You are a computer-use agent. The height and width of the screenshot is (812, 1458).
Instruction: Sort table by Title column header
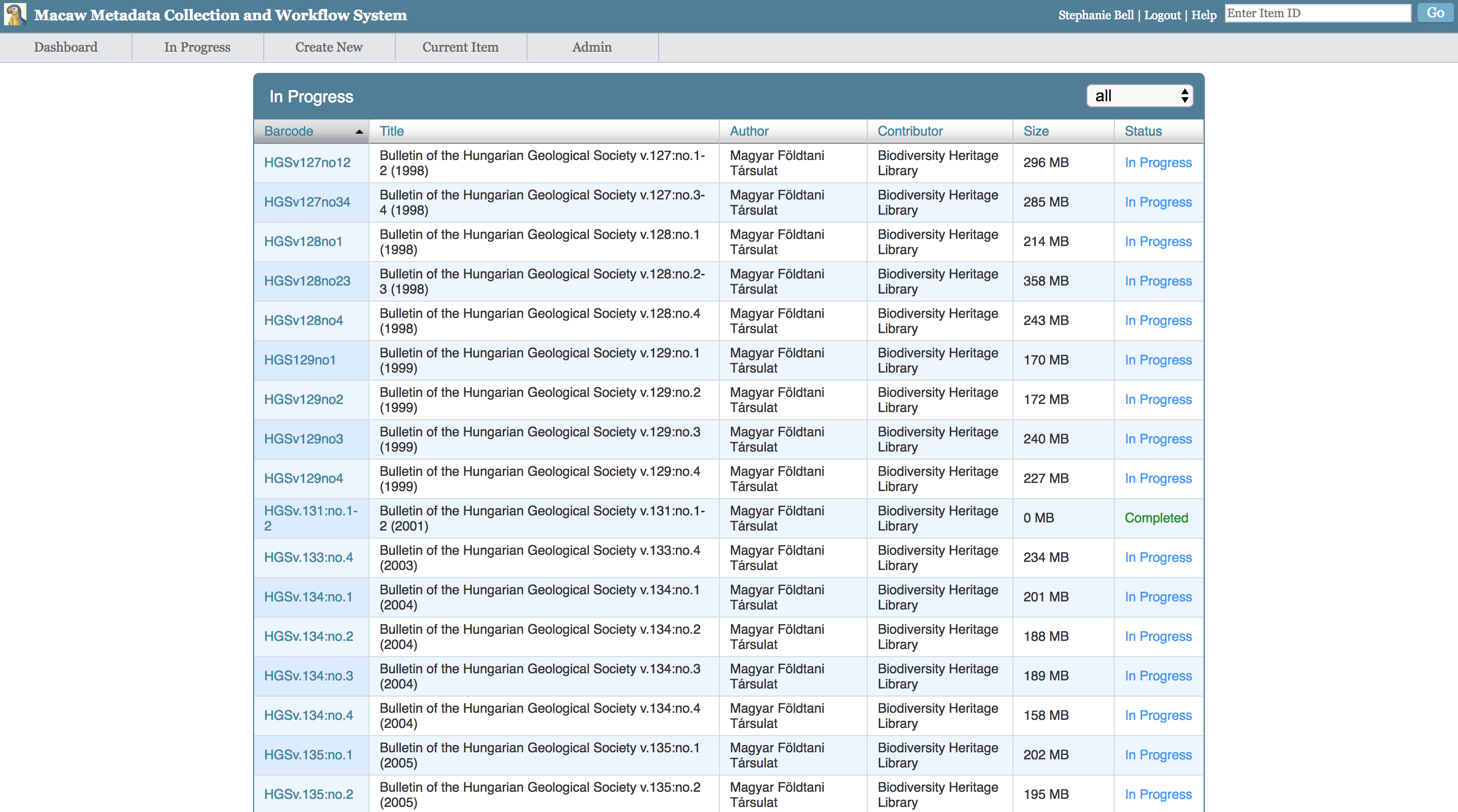(391, 131)
